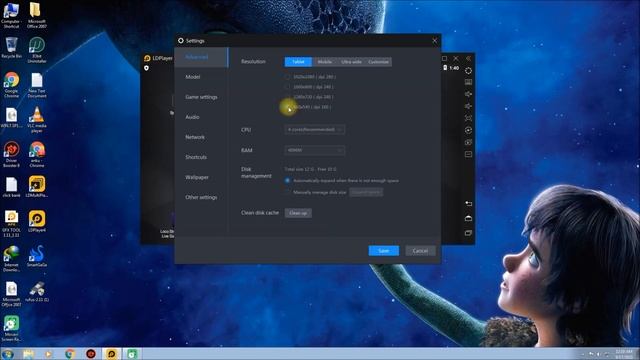Select the Tablet resolution tab
The width and height of the screenshot is (640, 360).
click(298, 62)
